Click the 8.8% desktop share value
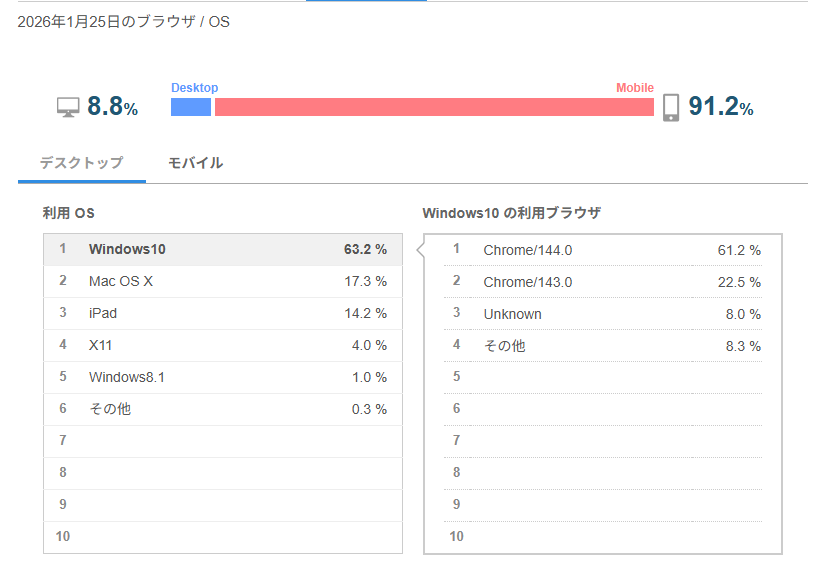827x564 pixels. (112, 107)
